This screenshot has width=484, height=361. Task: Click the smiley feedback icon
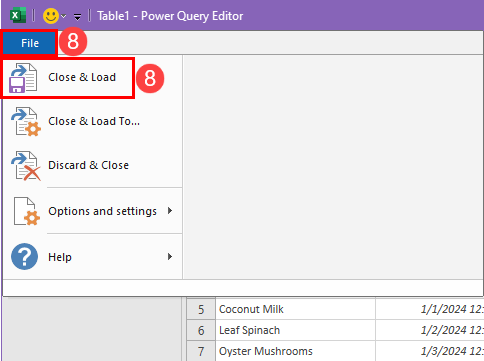coord(51,16)
